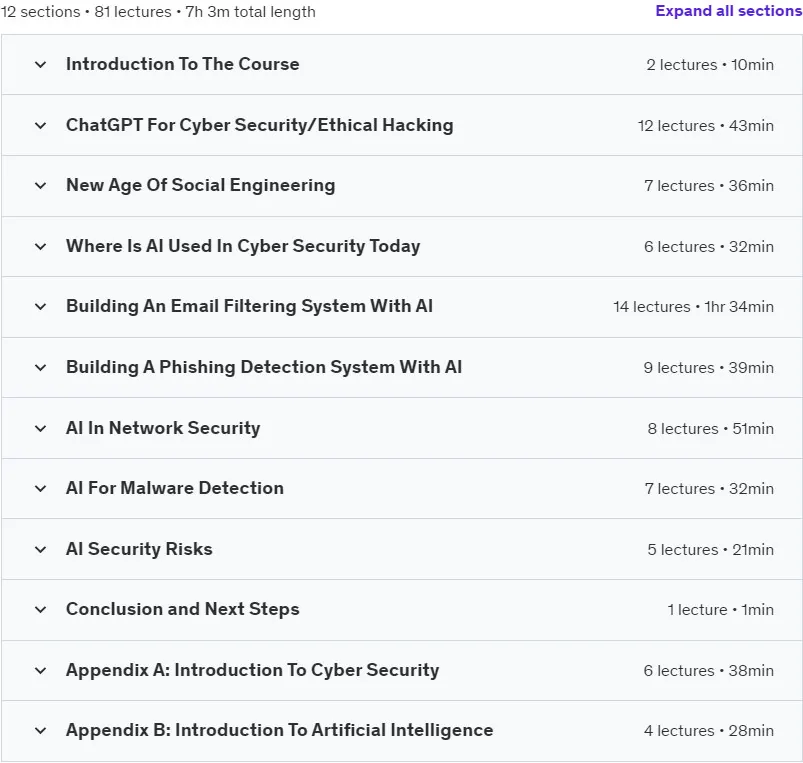Select Appendix B: Introduction To Artificial Intelligence title
The height and width of the screenshot is (763, 803).
pos(280,730)
